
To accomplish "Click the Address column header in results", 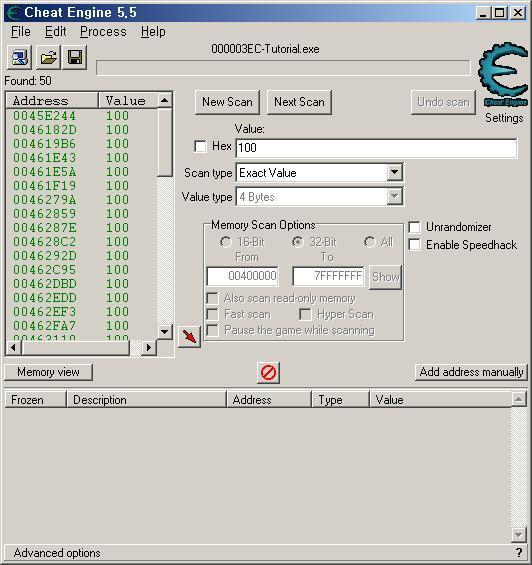I will (x=52, y=101).
